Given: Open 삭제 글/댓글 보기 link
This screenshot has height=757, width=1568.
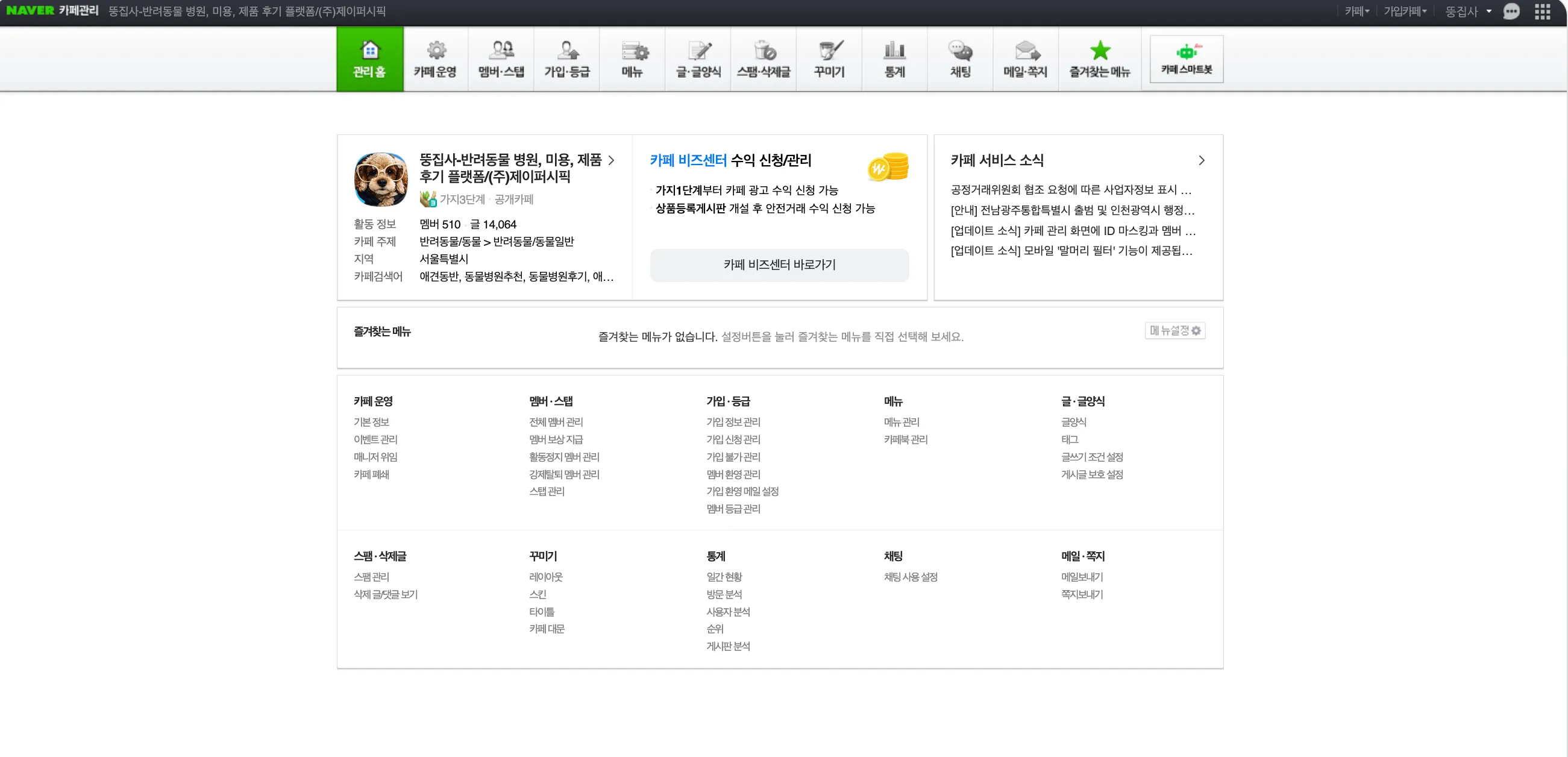Looking at the screenshot, I should 385,594.
